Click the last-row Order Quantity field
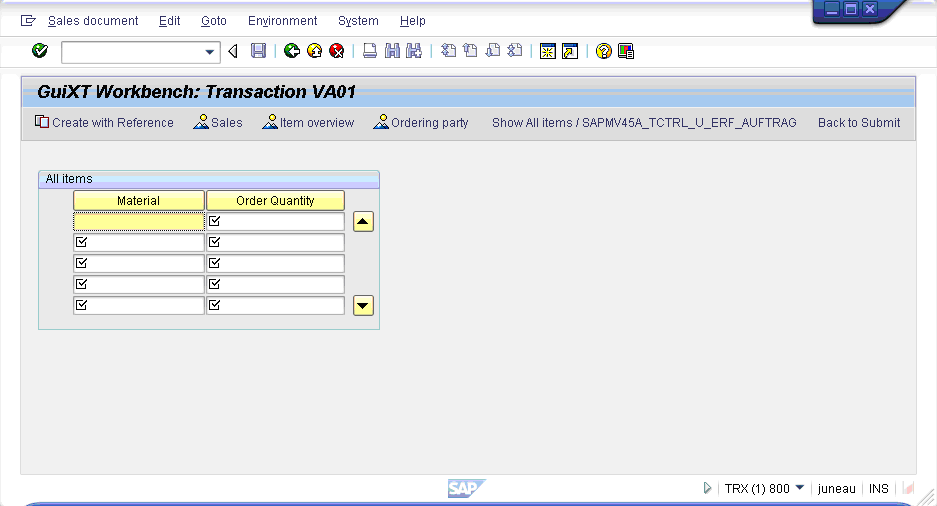Screen dimensions: 937x506 pyautogui.click(x=275, y=305)
